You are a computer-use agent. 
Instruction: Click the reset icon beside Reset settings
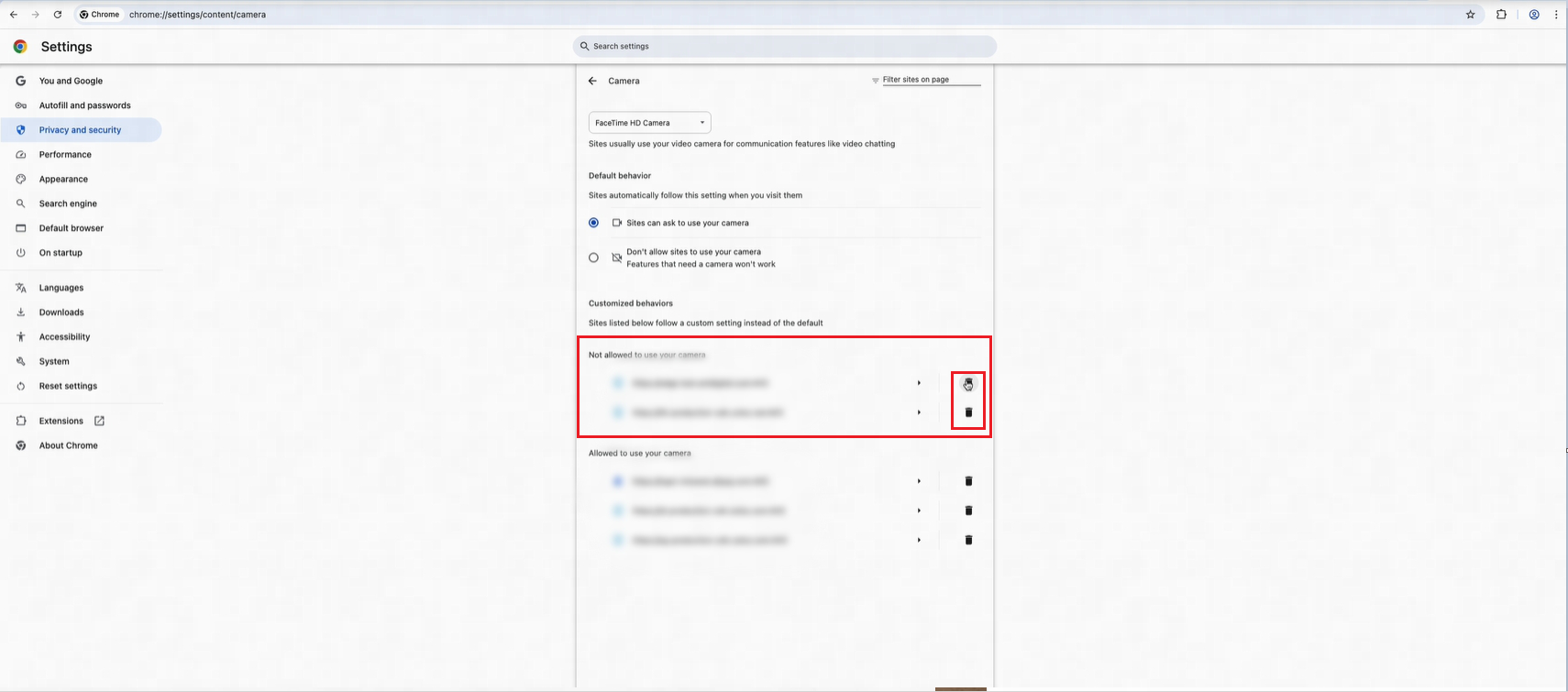coord(20,386)
